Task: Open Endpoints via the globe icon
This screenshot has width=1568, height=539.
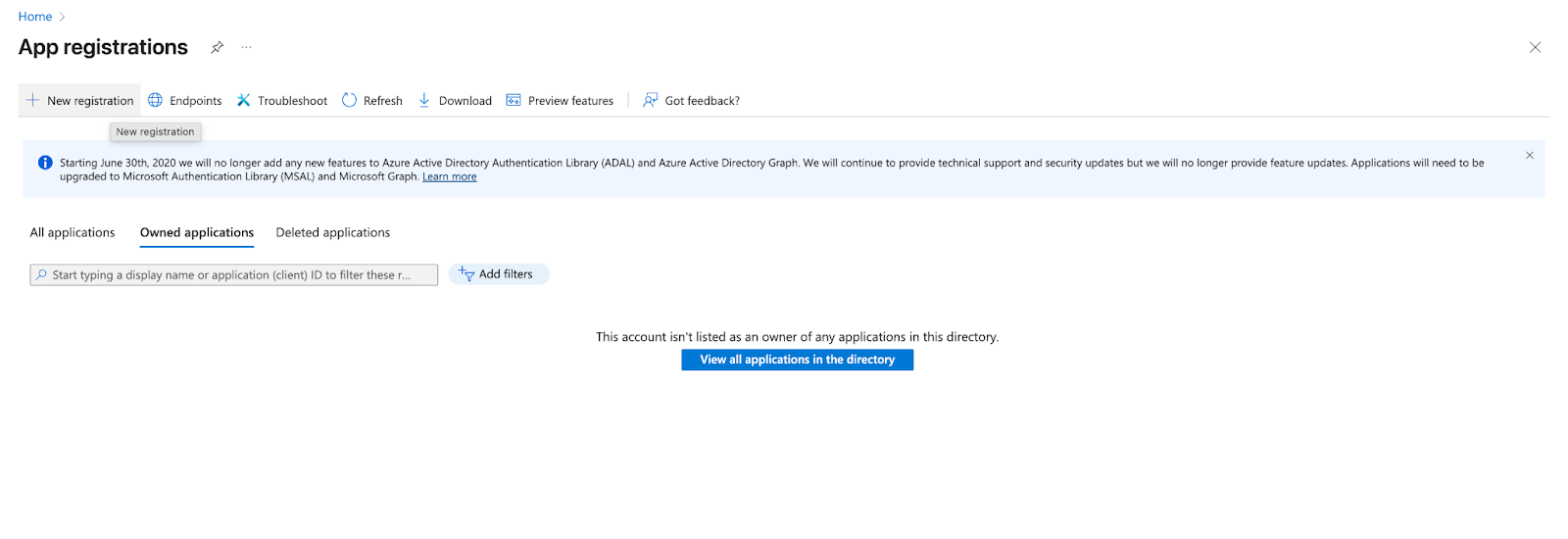Action: (155, 100)
